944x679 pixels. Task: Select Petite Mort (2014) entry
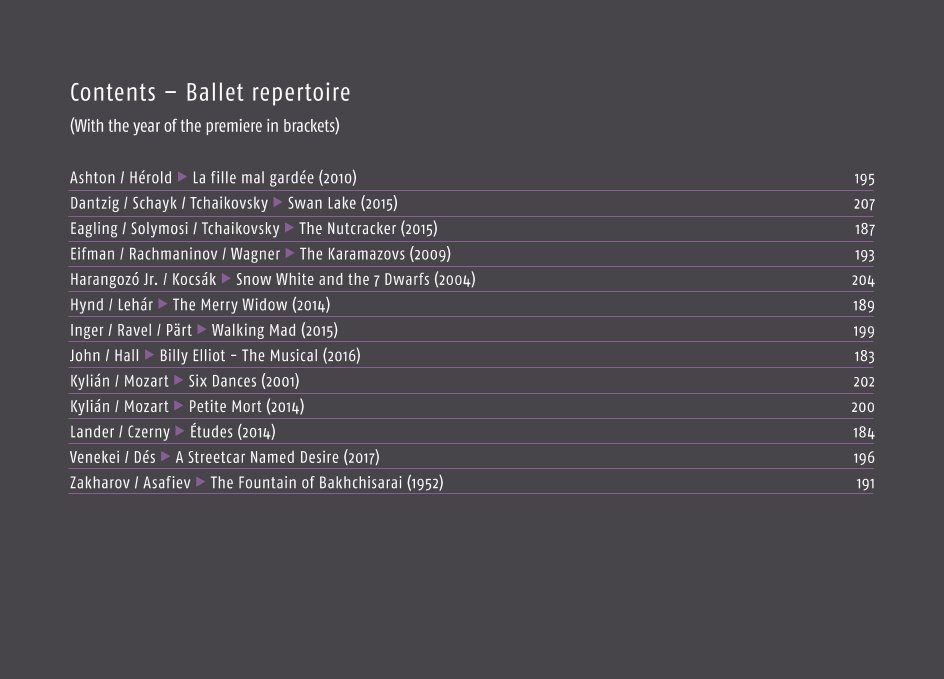[x=471, y=406]
